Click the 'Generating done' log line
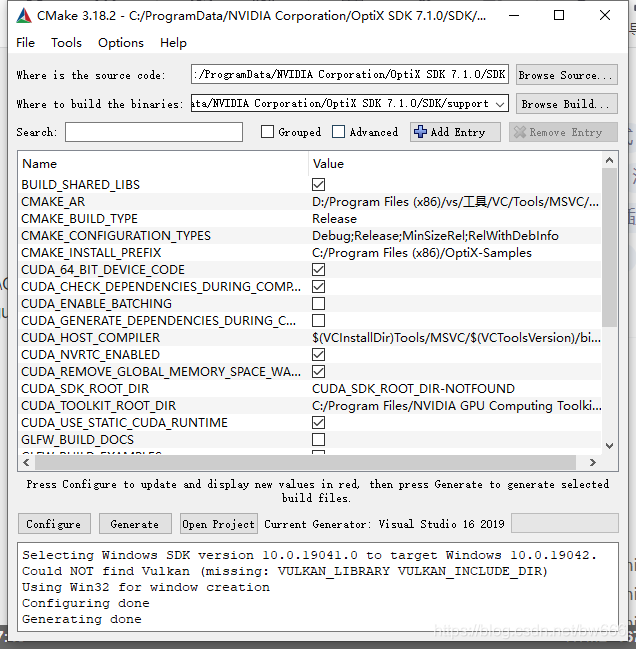The width and height of the screenshot is (636, 649). (x=82, y=619)
